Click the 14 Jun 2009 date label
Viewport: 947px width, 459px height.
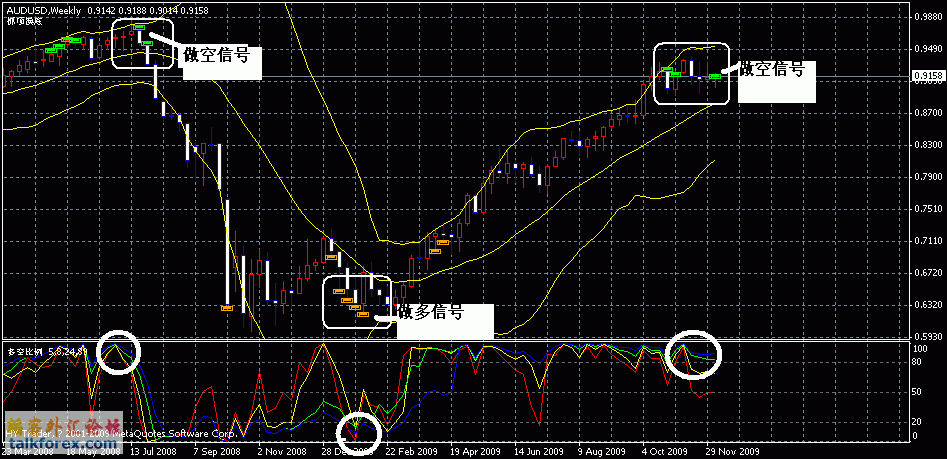(x=540, y=451)
